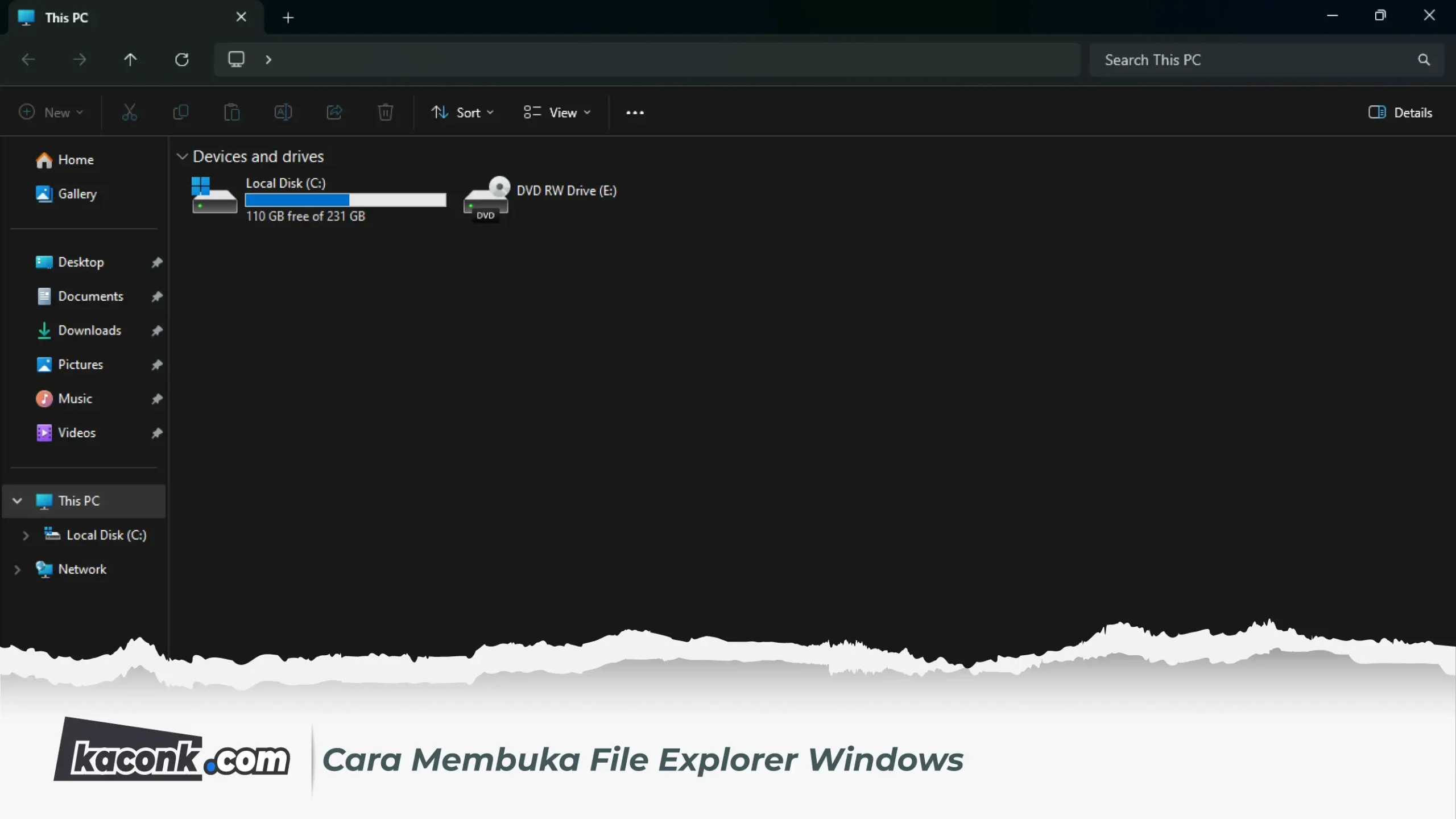Select the This PC window tab
This screenshot has width=1456, height=819.
point(136,18)
